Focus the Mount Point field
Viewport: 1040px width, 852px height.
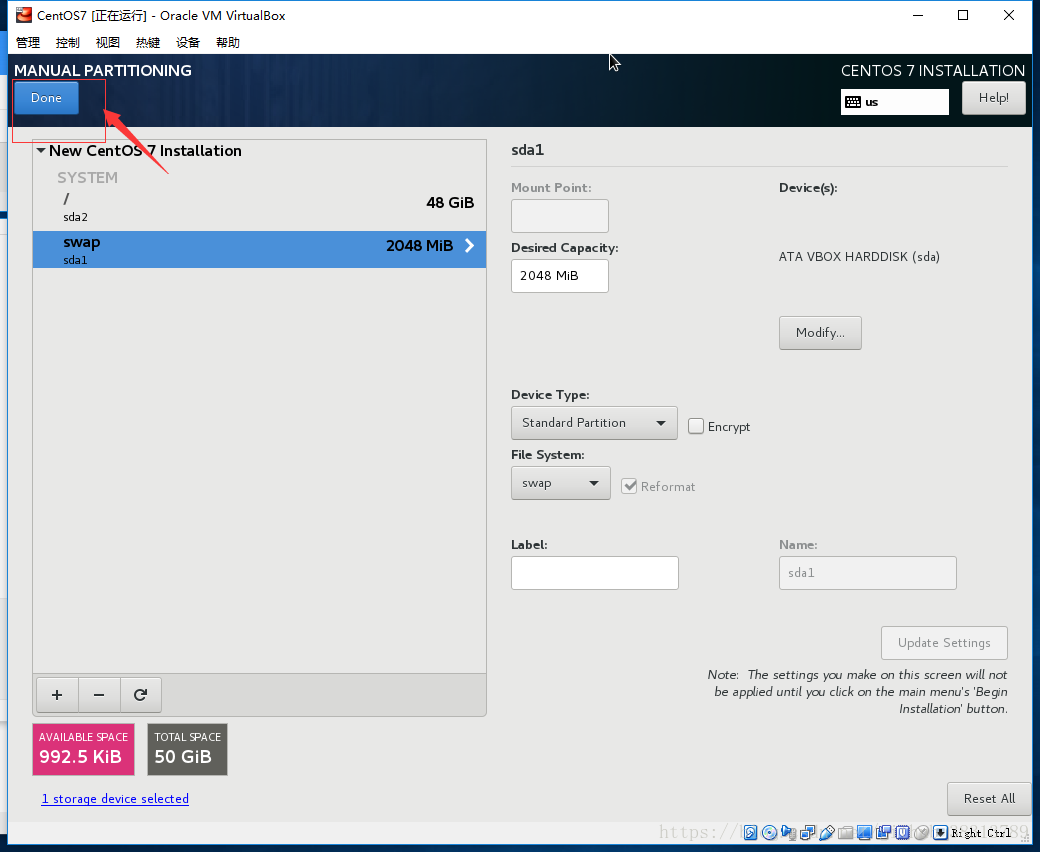(x=560, y=216)
